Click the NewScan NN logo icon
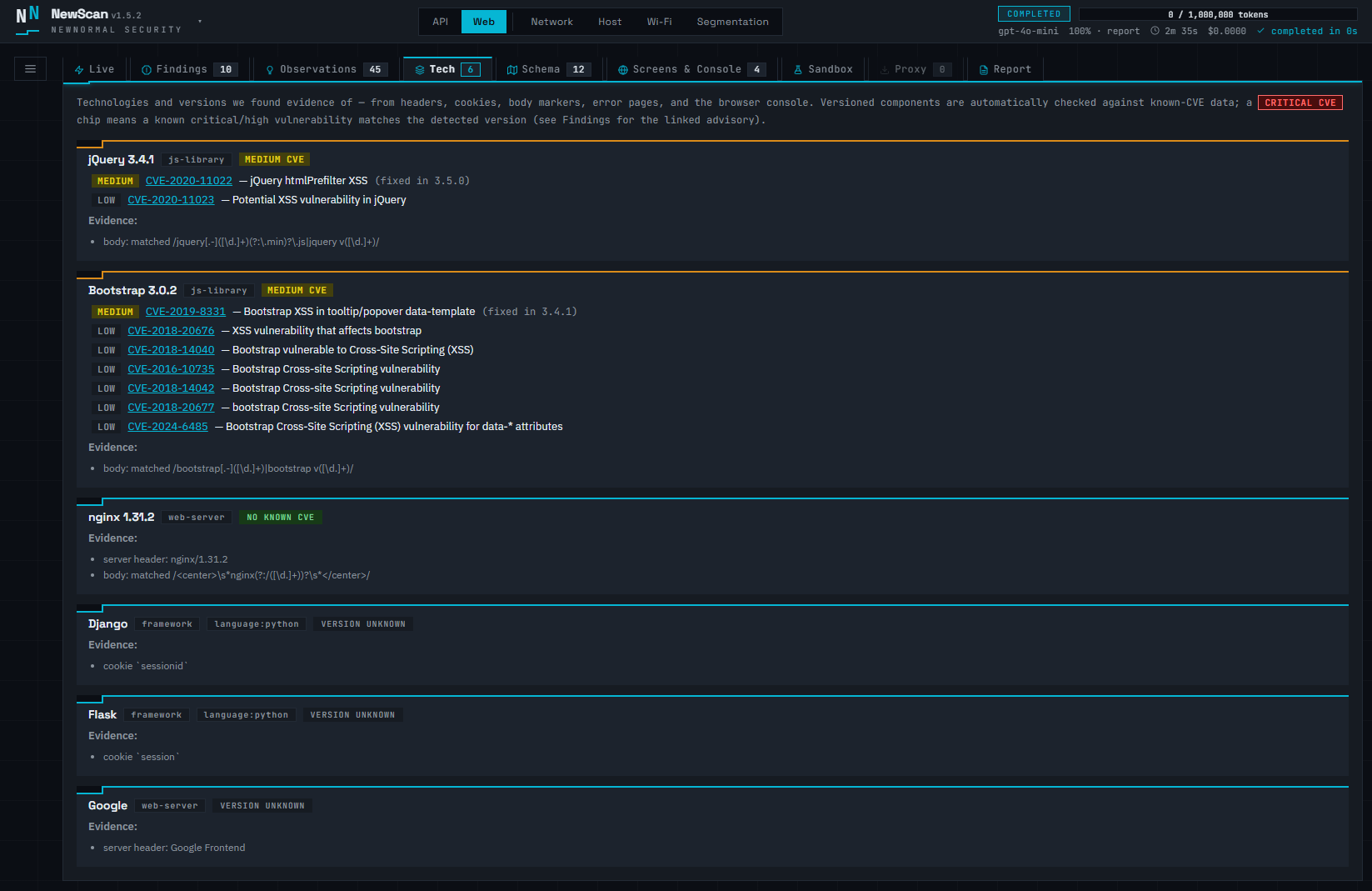The width and height of the screenshot is (1372, 891). point(27,19)
